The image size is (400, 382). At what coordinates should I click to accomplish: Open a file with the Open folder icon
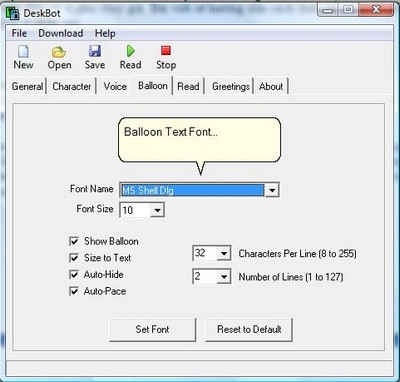[59, 52]
